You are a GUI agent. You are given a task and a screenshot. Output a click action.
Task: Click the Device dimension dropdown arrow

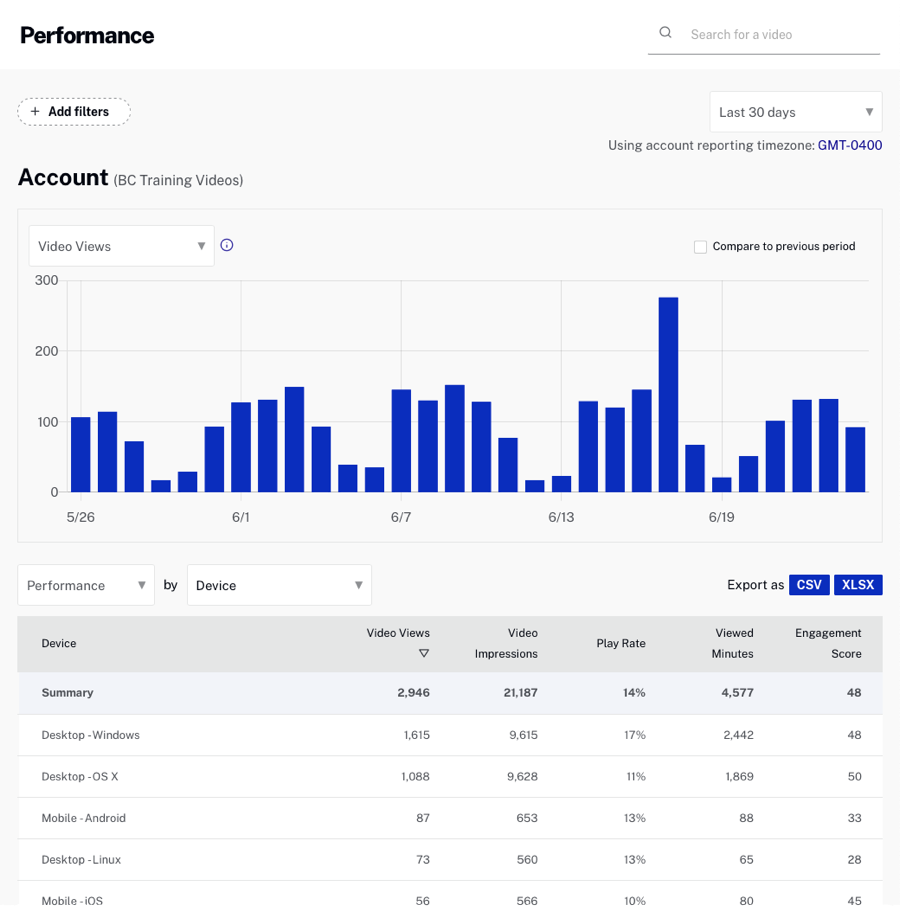click(x=358, y=585)
